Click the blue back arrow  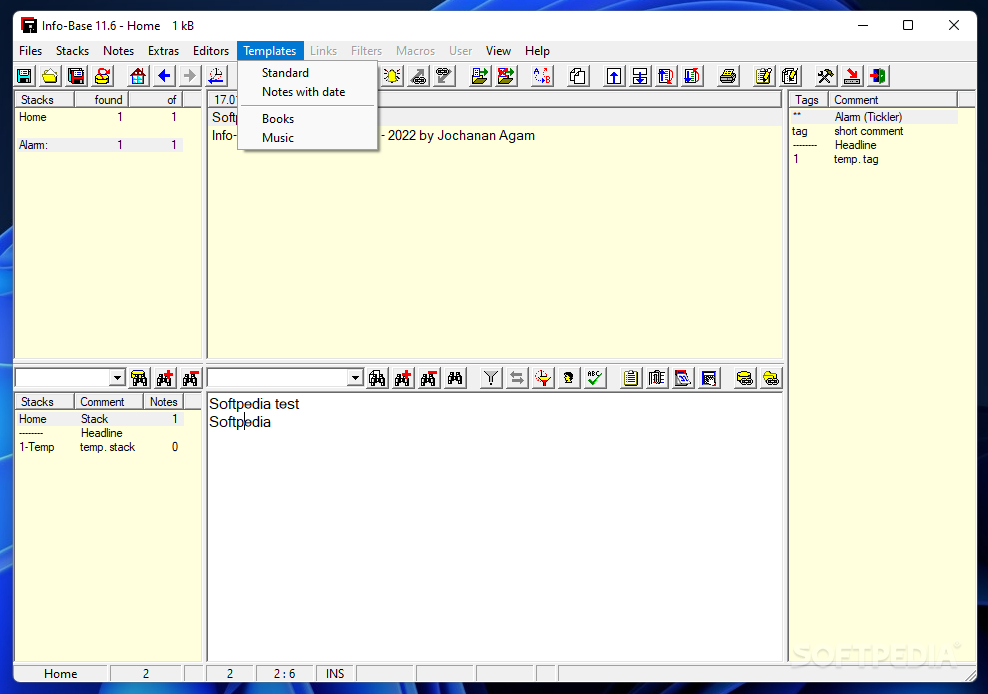pyautogui.click(x=164, y=76)
